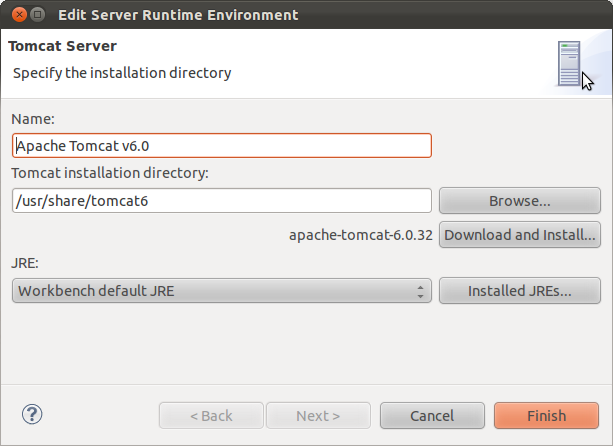
Task: Click the Tomcat Server heading
Action: (x=63, y=46)
